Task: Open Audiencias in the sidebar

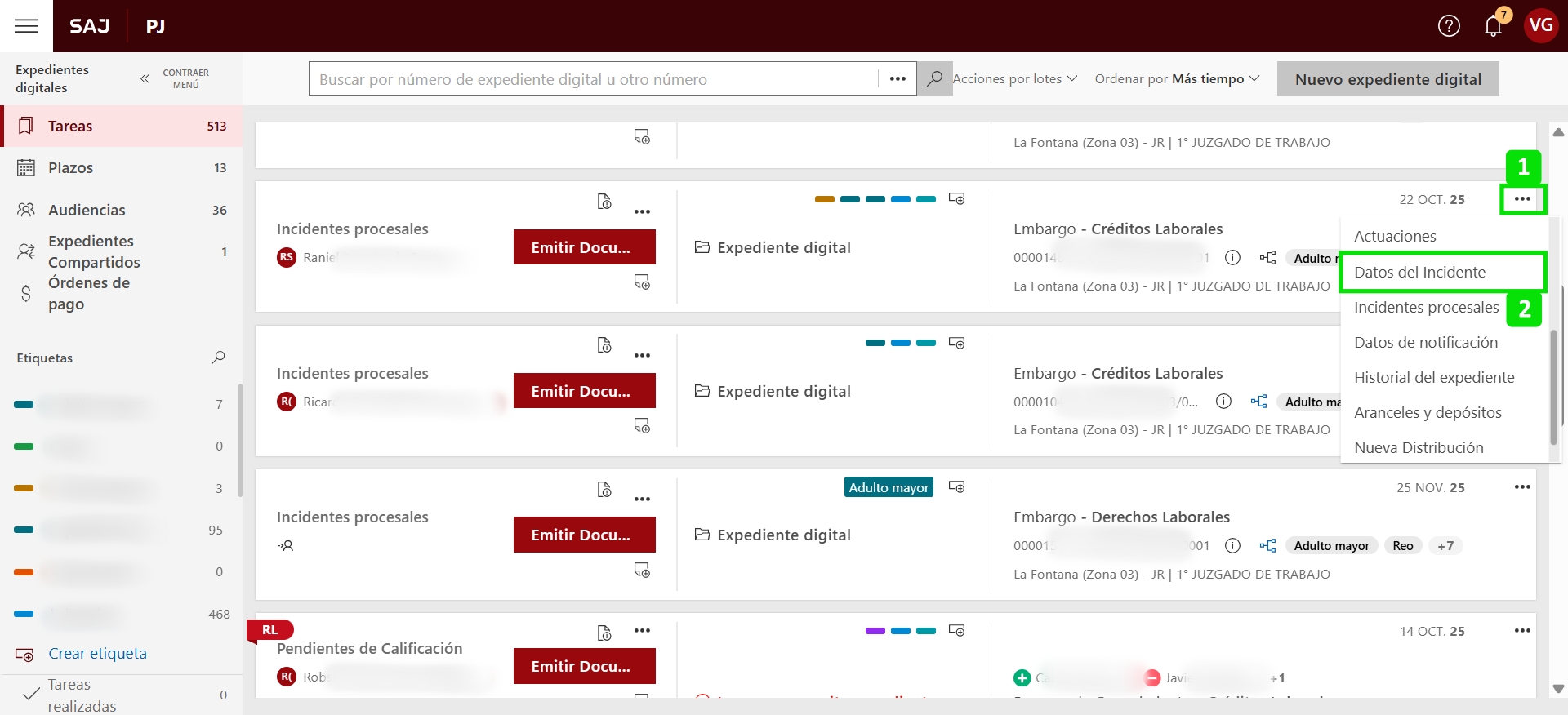Action: (x=87, y=210)
